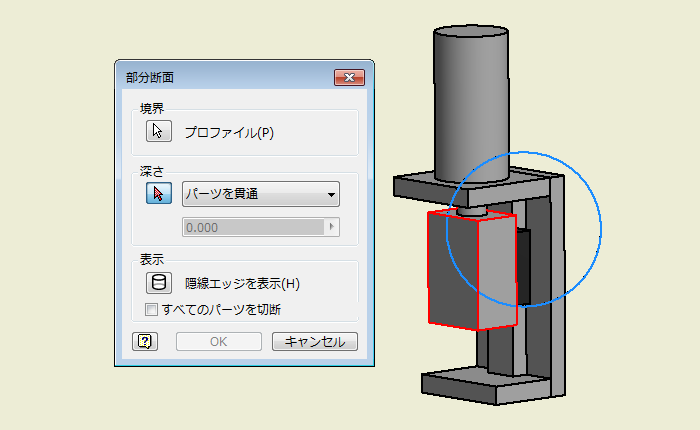Click the OK button
Screen dimensions: 700x430
click(219, 342)
